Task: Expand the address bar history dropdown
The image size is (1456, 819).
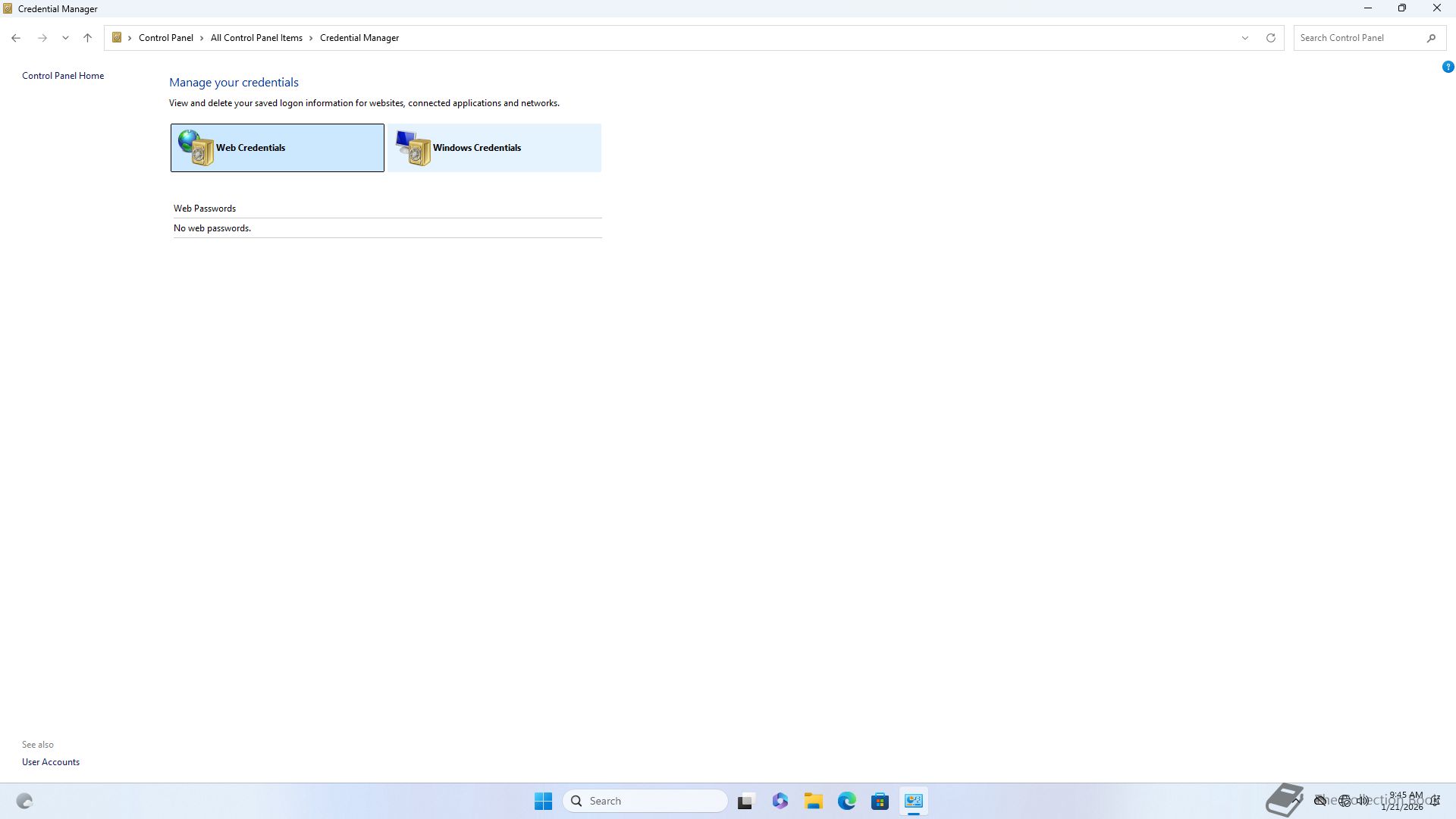Action: pyautogui.click(x=1244, y=38)
